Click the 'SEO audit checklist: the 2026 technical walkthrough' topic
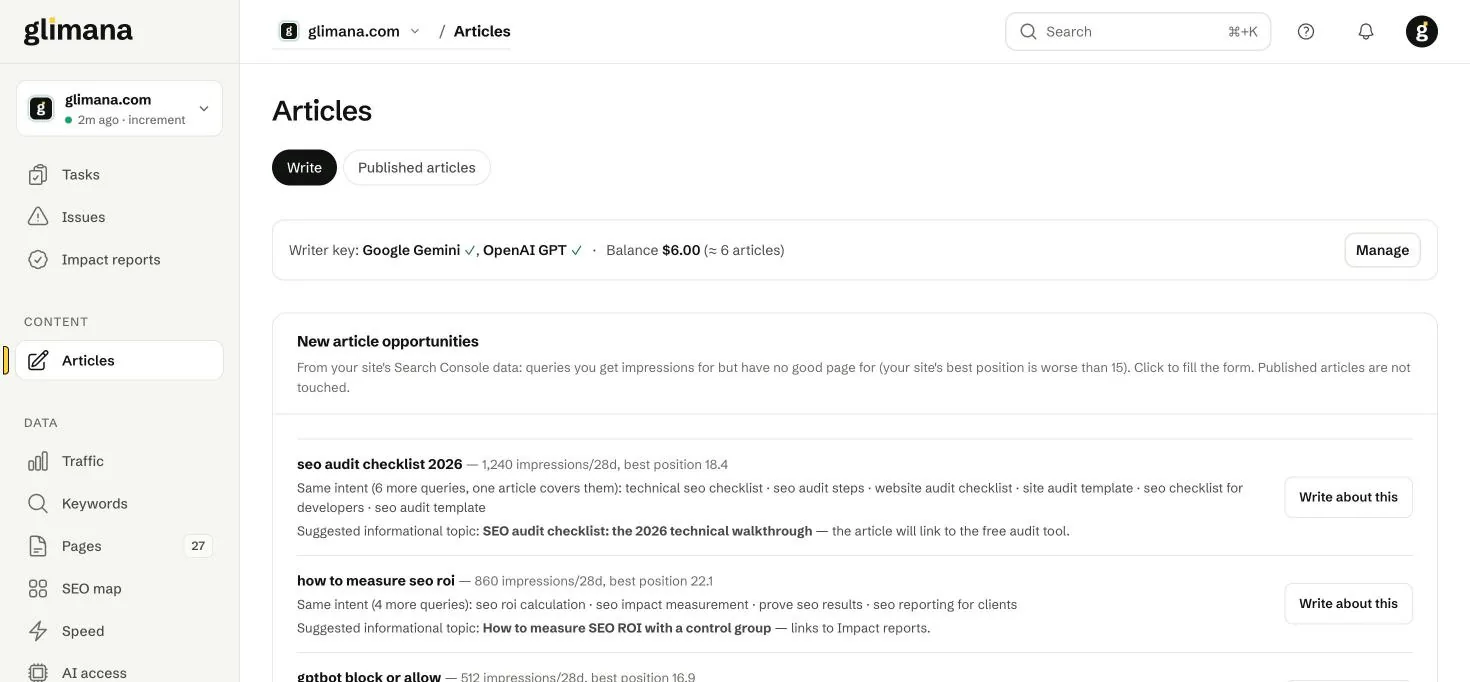This screenshot has height=682, width=1470. tap(648, 531)
